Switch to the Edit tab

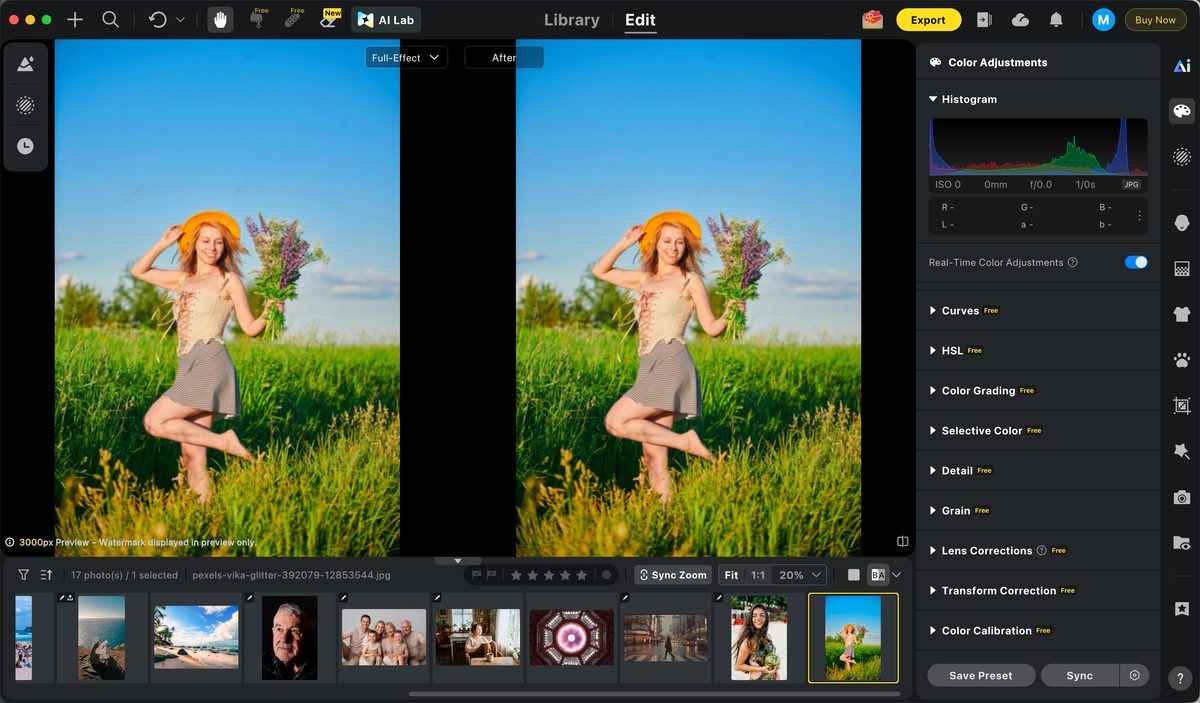click(x=640, y=20)
